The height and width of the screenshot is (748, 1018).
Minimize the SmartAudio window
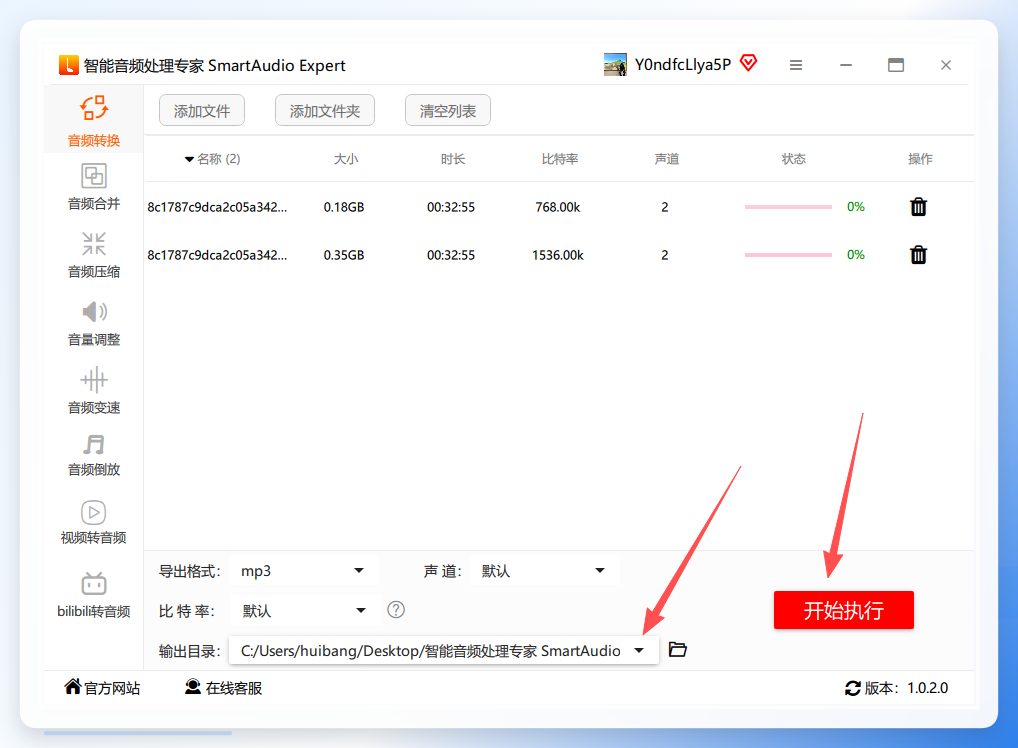(846, 65)
